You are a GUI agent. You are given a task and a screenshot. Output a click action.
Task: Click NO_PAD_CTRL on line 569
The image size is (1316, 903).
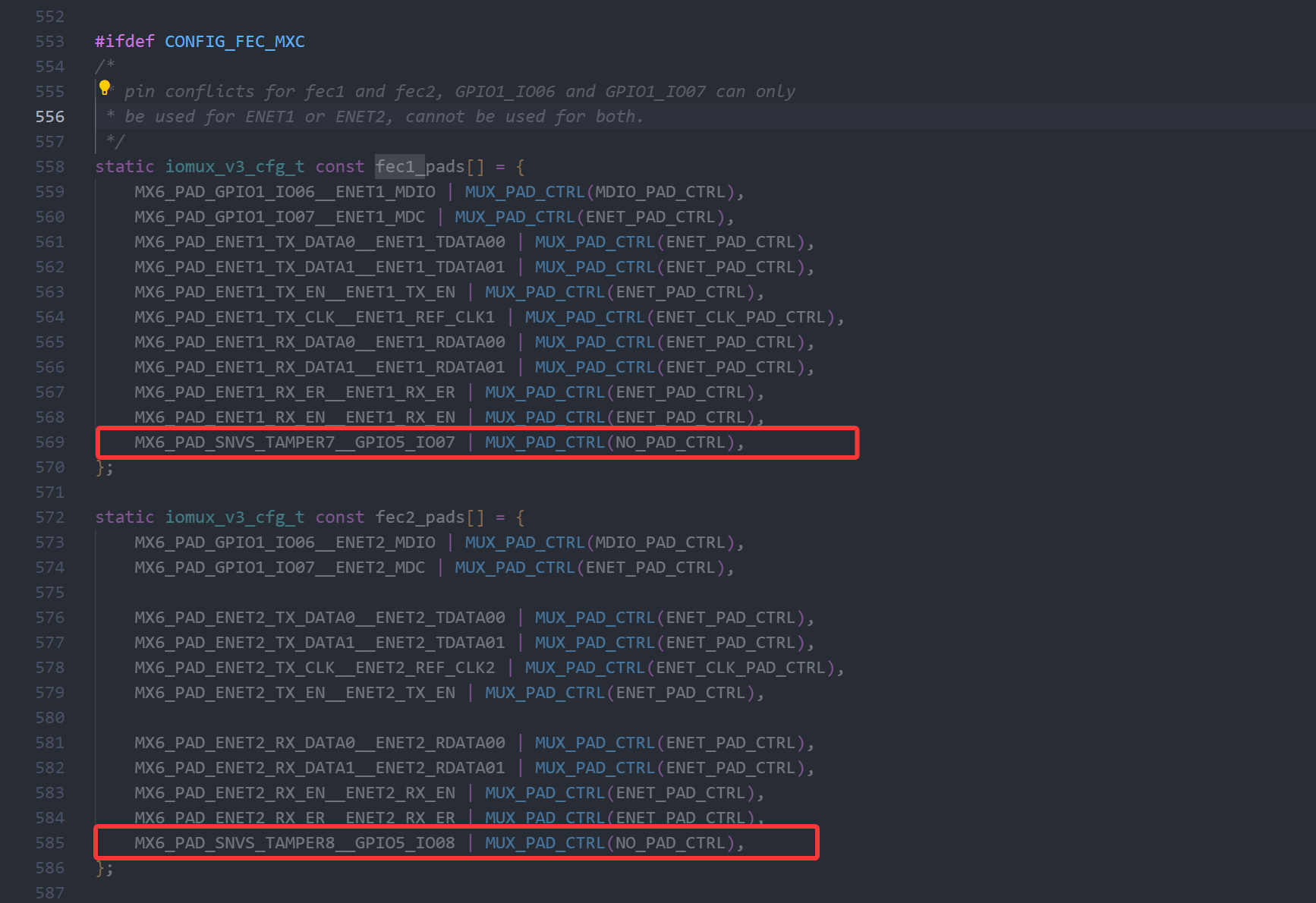[672, 442]
